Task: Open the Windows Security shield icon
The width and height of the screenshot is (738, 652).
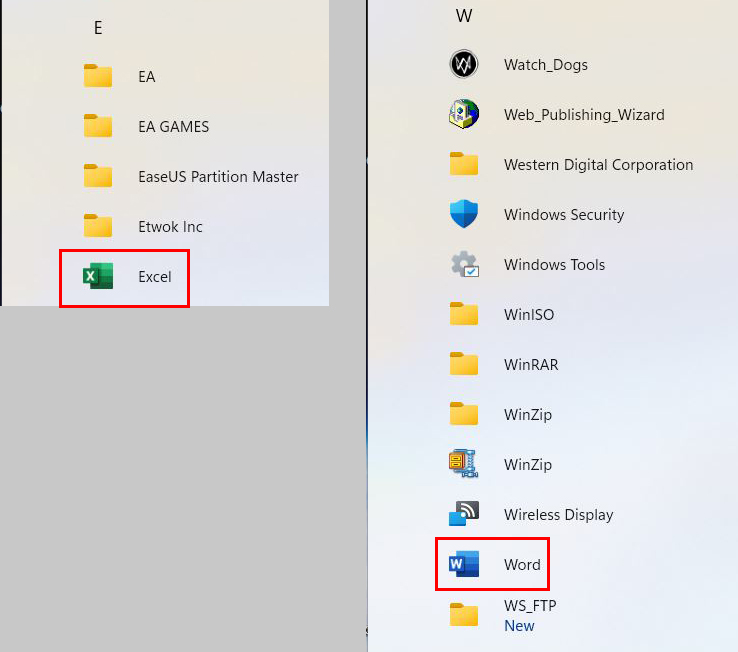Action: 464,214
